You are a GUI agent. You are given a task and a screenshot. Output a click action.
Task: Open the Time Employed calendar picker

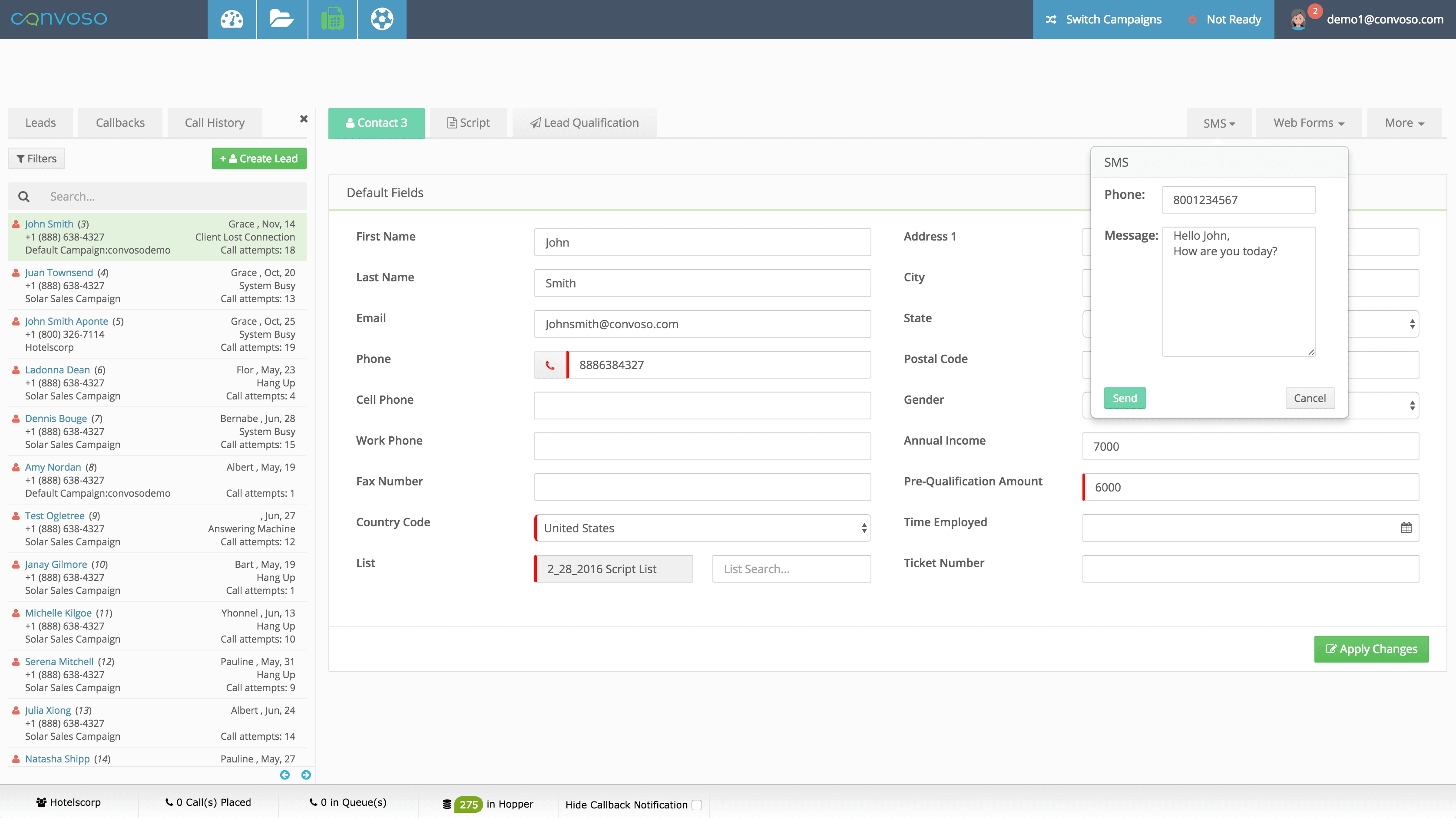click(1406, 528)
